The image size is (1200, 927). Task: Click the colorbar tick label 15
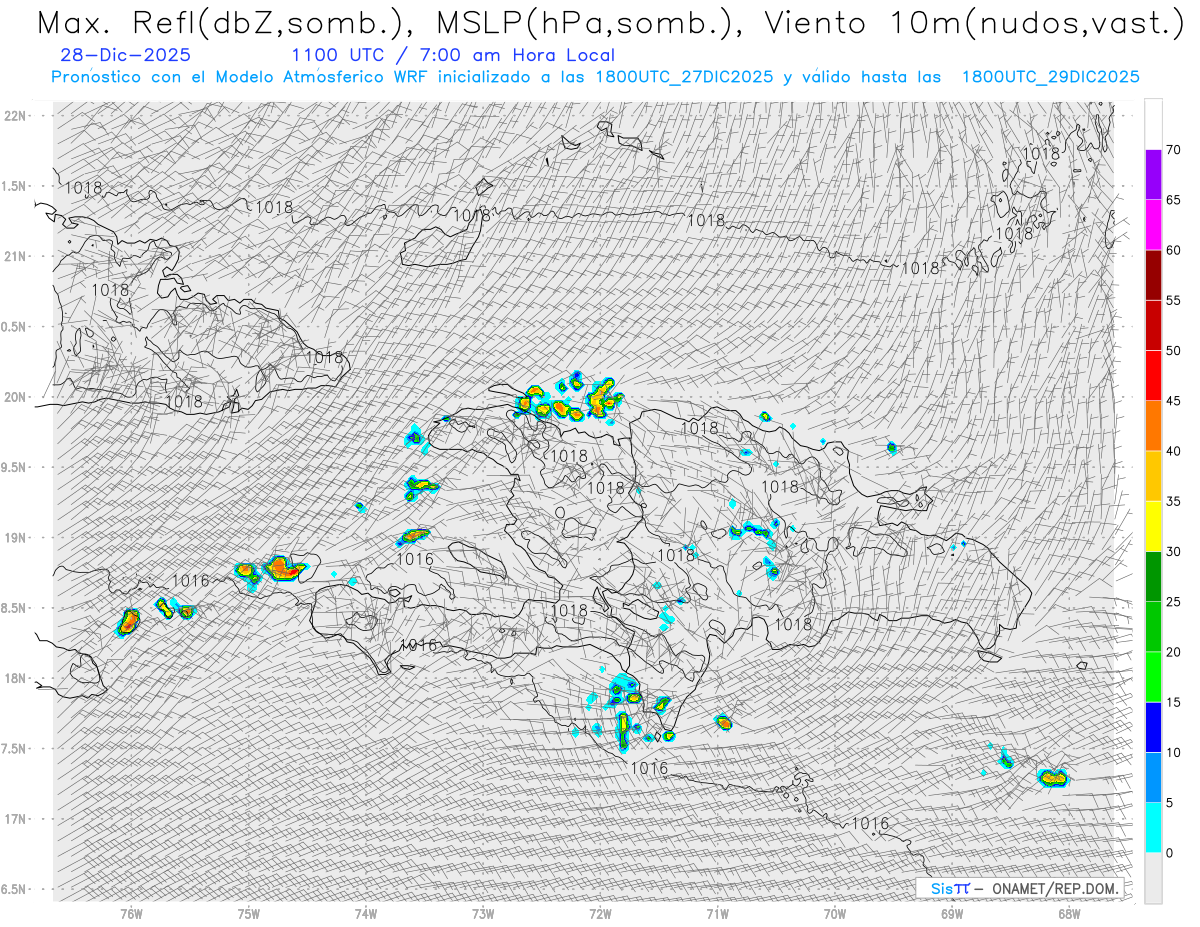1173,702
